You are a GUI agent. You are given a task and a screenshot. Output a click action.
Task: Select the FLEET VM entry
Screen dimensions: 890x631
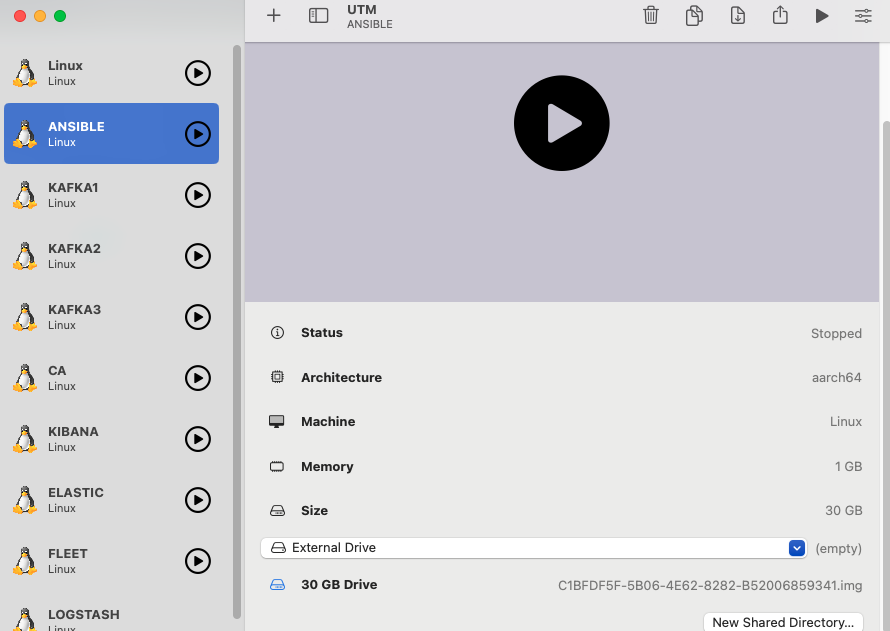(111, 561)
